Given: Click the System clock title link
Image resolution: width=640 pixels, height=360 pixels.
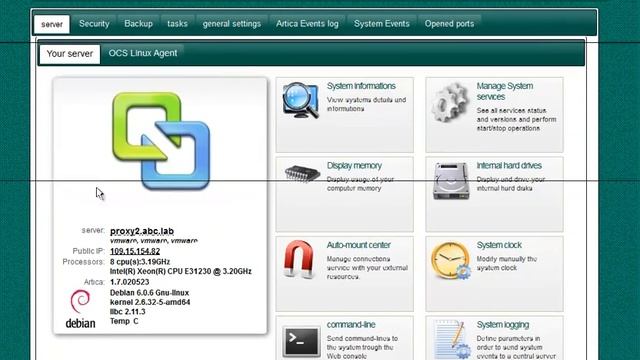Looking at the screenshot, I should click(499, 245).
